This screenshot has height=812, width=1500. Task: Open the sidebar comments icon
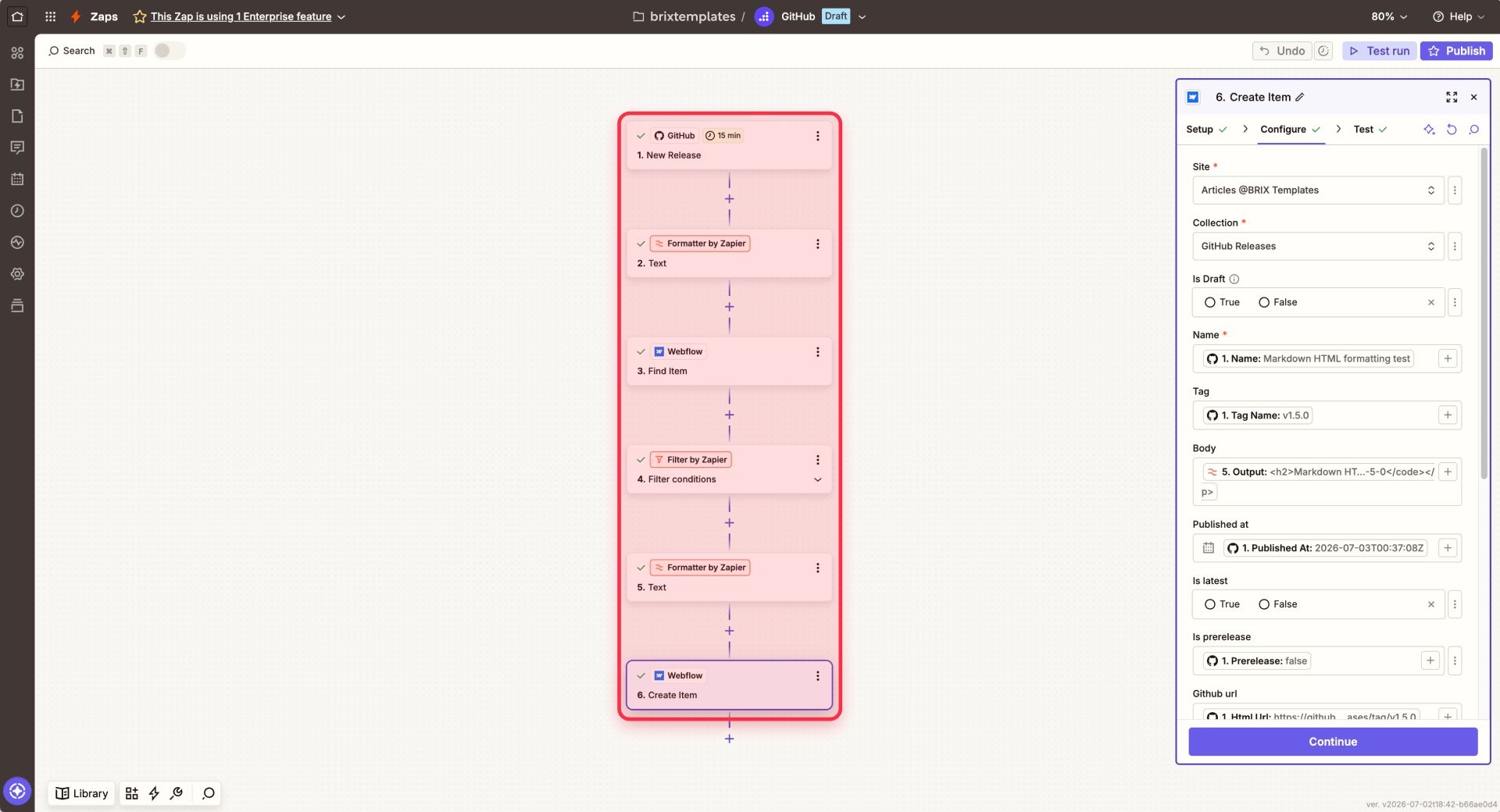(17, 148)
